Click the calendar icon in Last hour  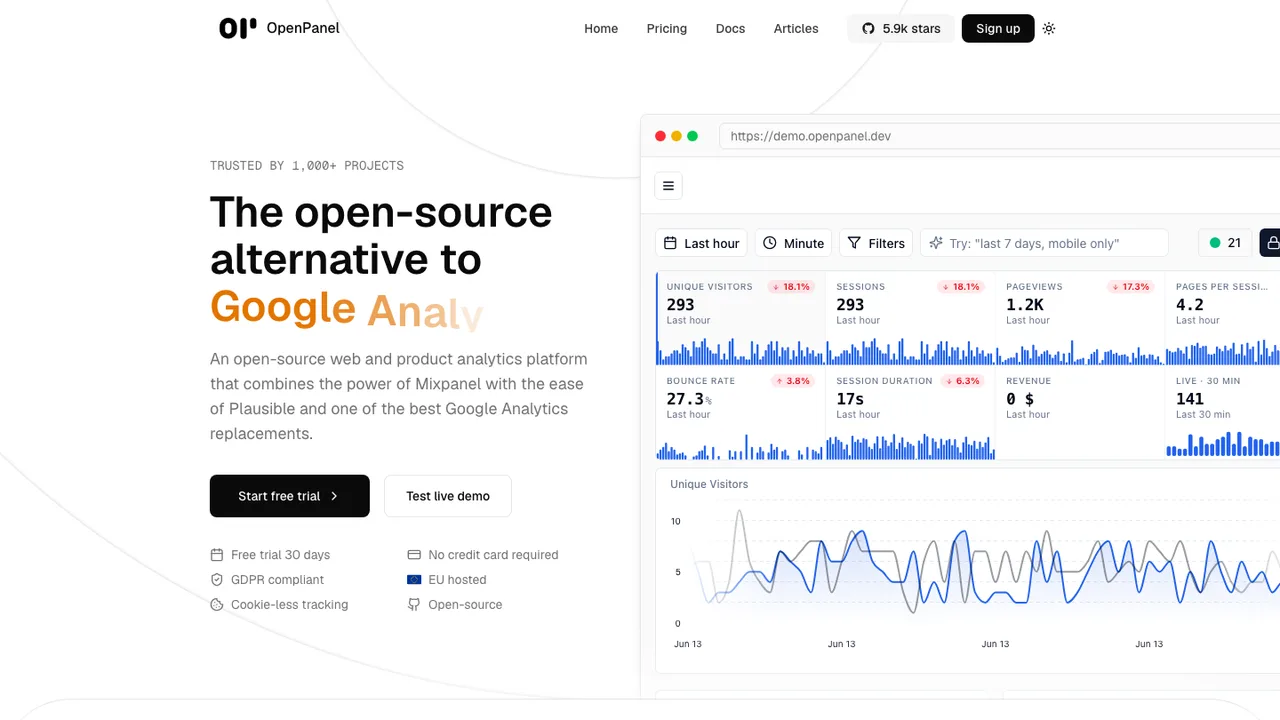[x=671, y=243]
